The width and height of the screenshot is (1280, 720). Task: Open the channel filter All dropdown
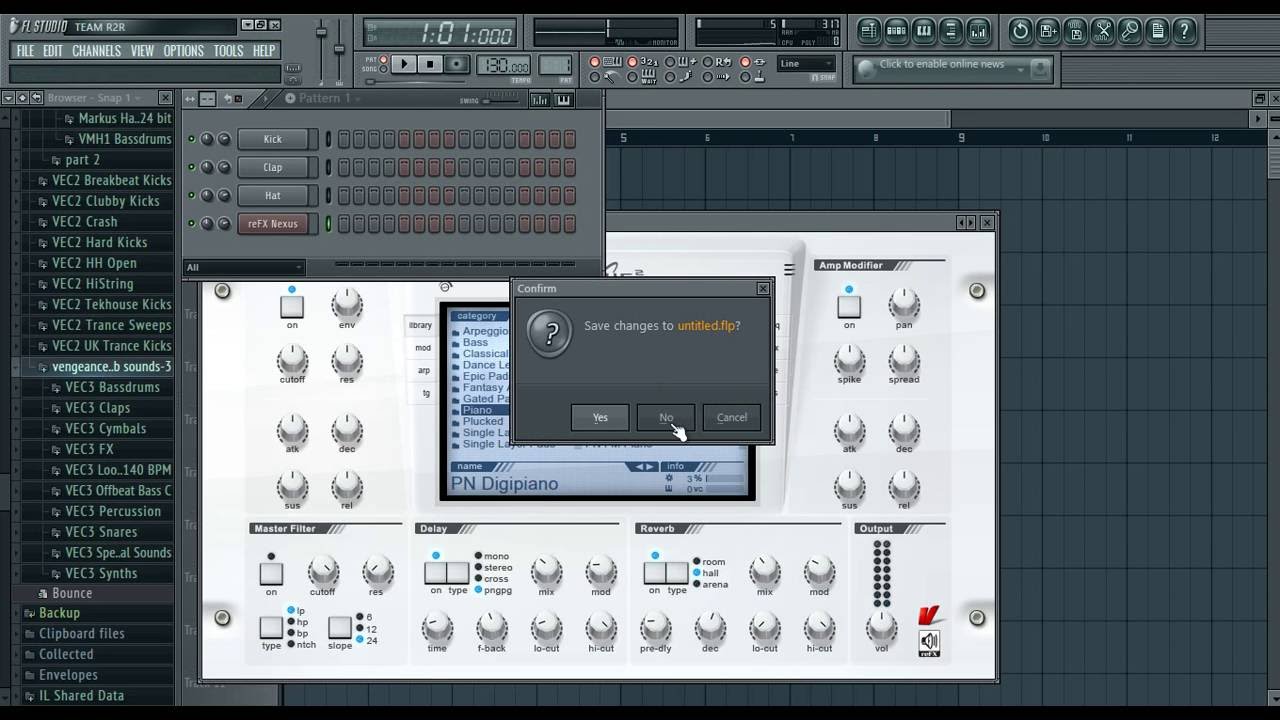[244, 267]
